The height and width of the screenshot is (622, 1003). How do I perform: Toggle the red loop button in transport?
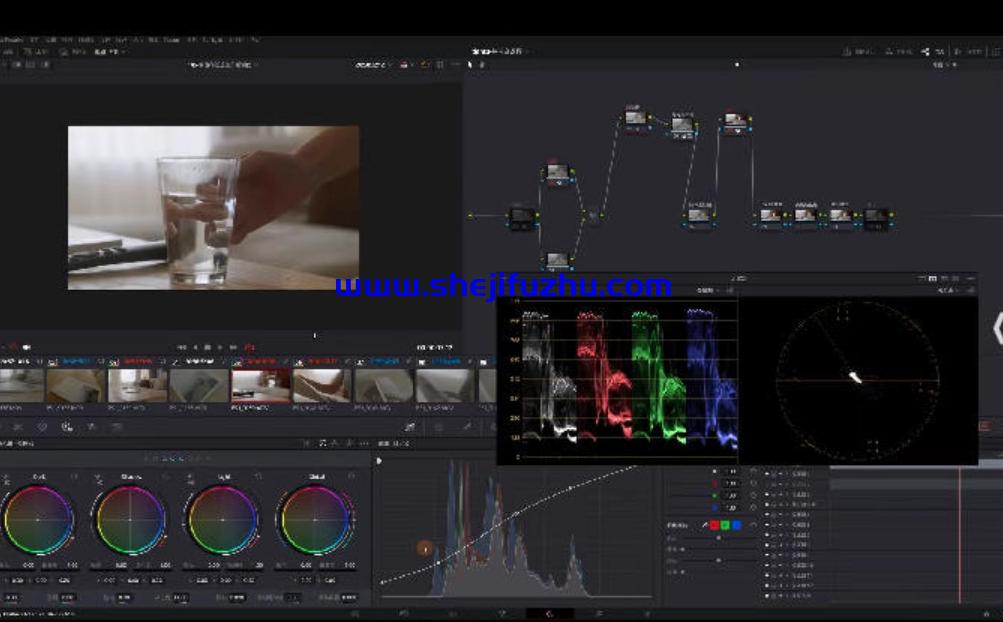tap(250, 347)
